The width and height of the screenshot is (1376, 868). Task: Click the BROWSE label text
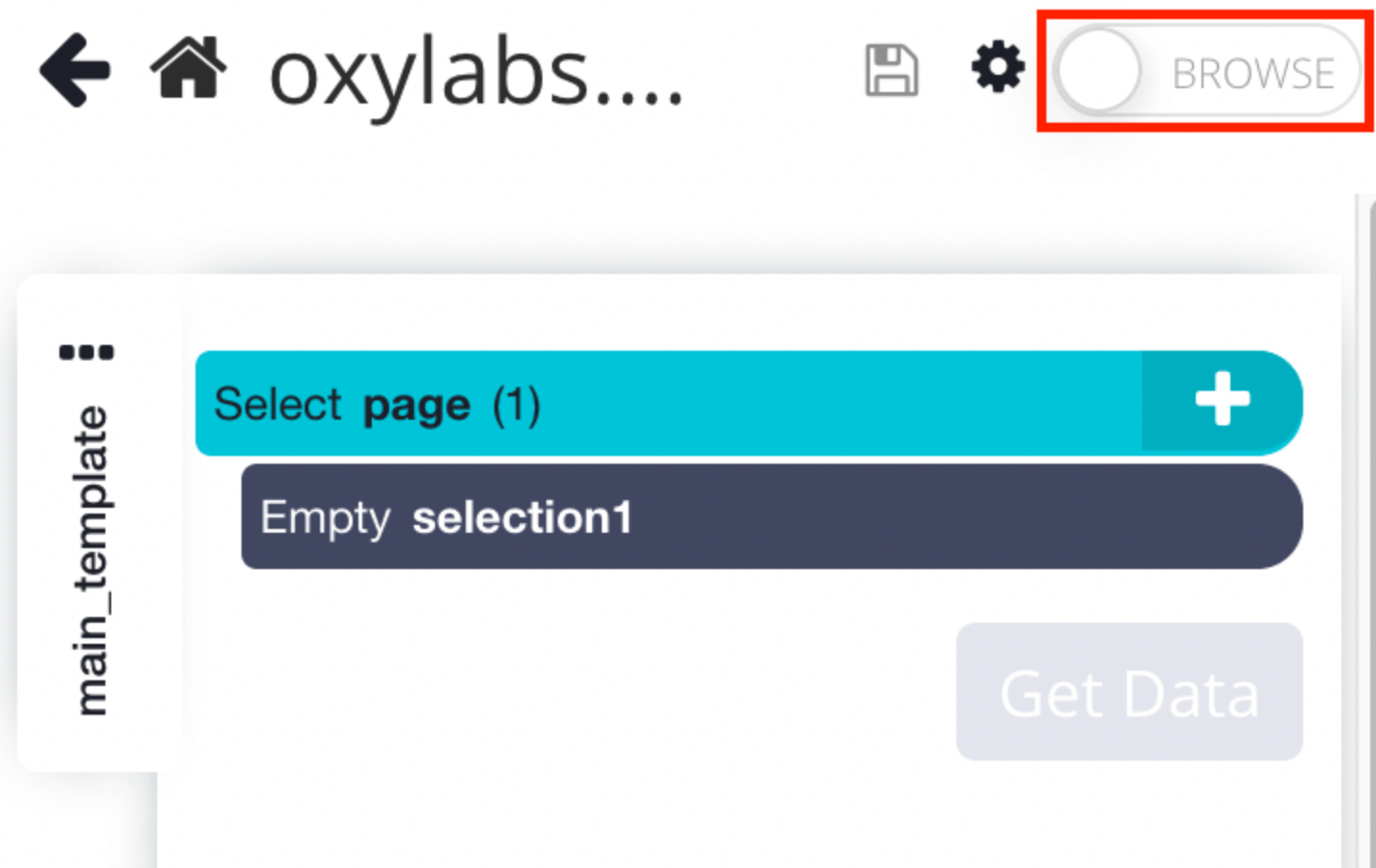tap(1252, 74)
